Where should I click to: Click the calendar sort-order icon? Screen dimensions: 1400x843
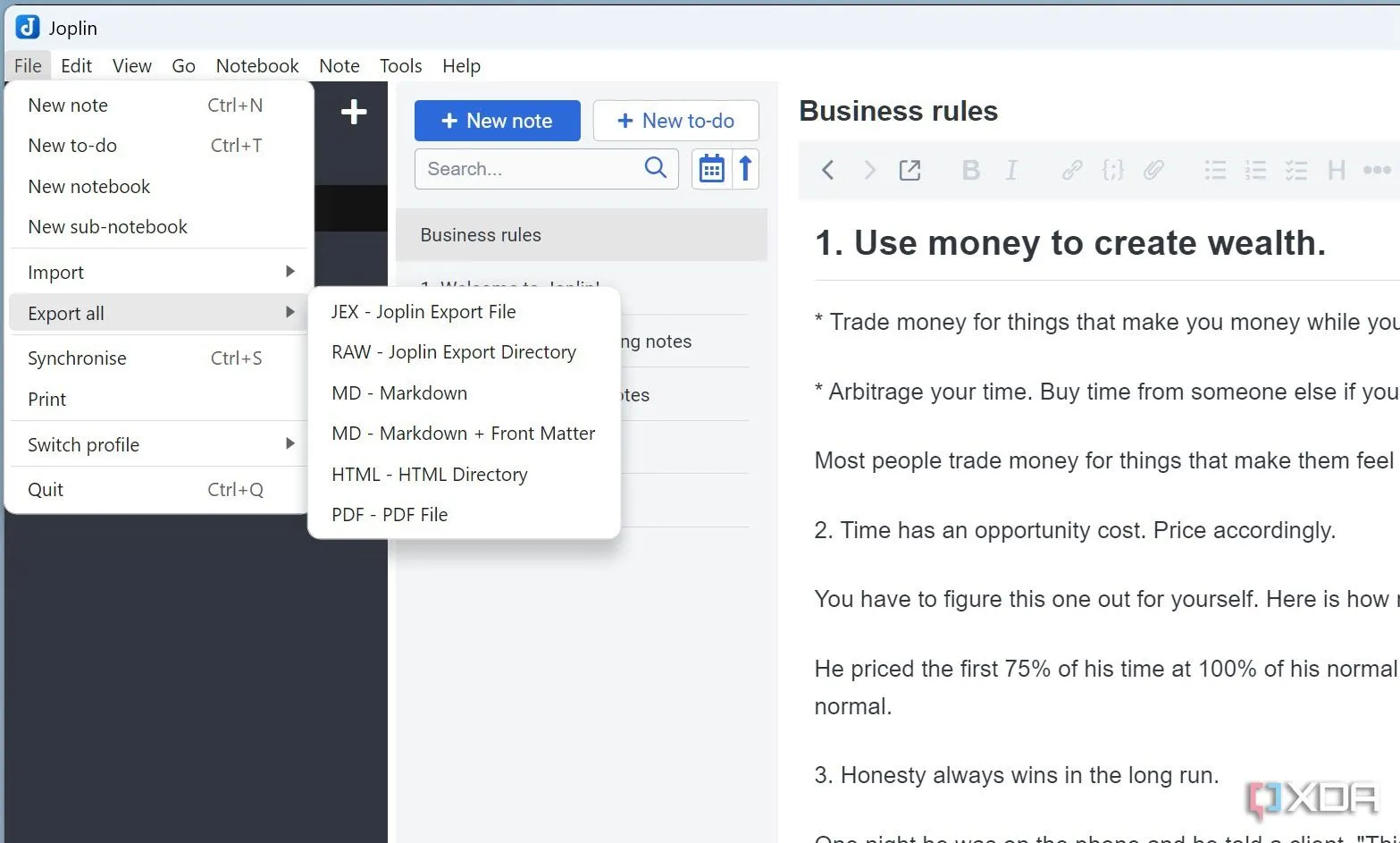point(711,168)
